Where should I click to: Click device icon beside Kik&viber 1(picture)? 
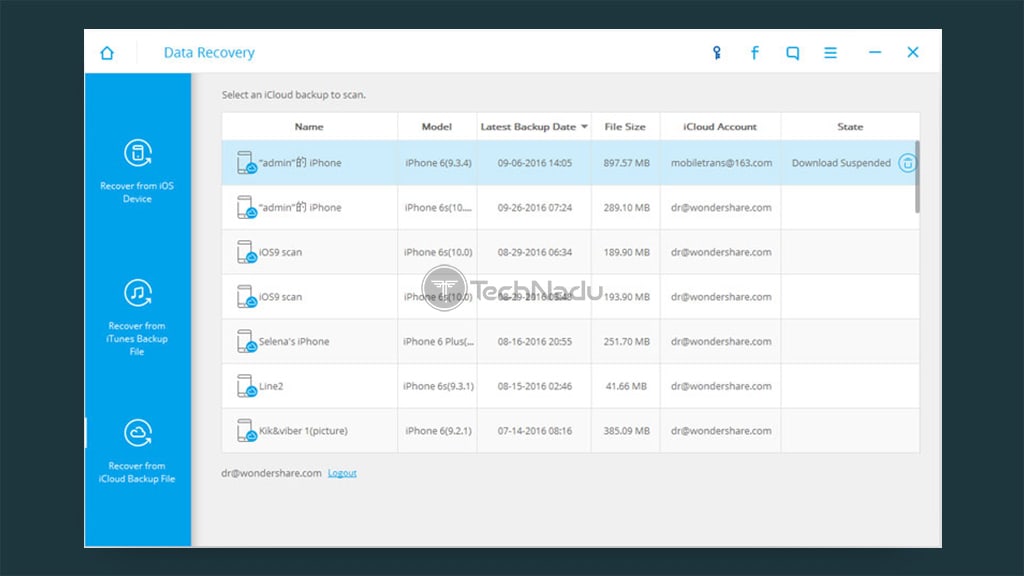(x=246, y=430)
